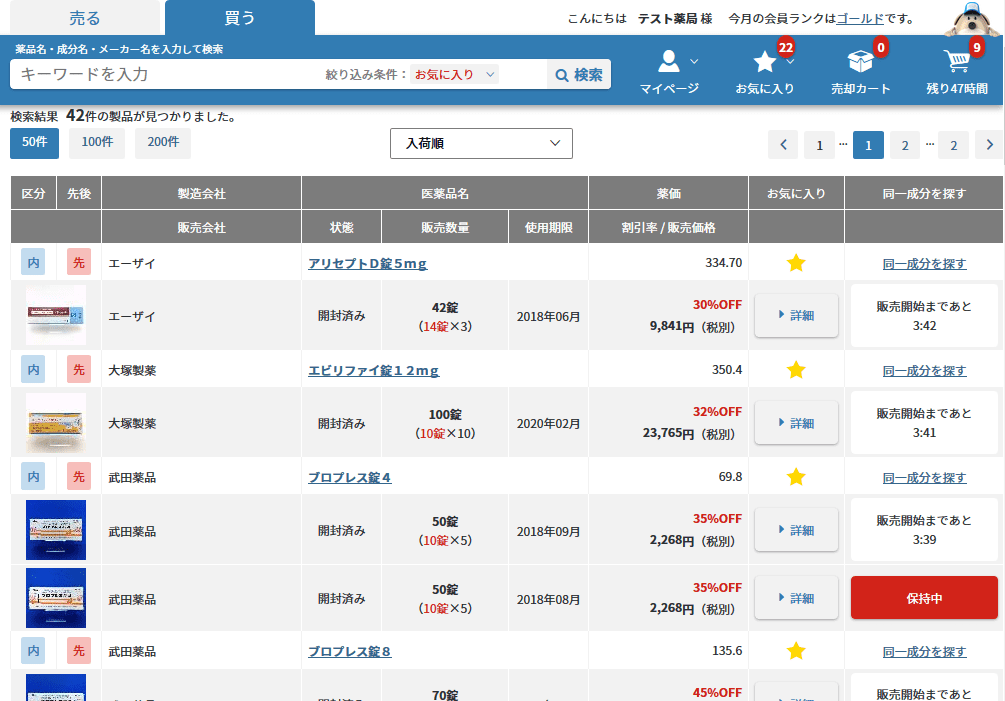
Task: Go to previous page arrow
Action: (783, 145)
